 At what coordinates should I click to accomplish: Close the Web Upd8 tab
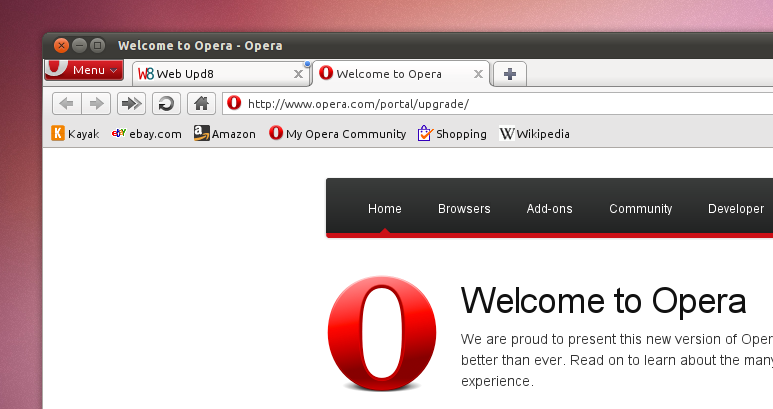[298, 74]
